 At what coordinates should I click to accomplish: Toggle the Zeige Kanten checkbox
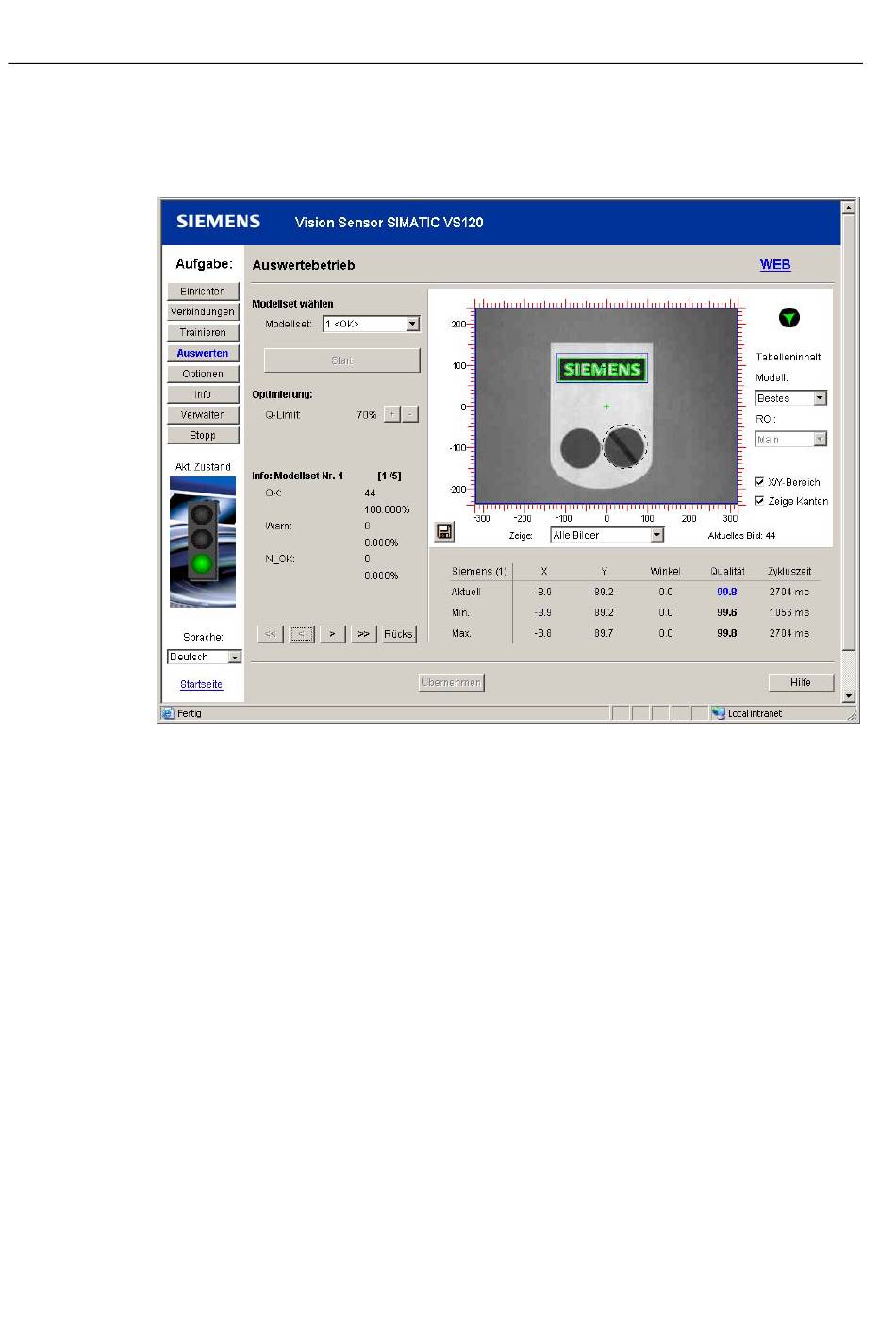[x=760, y=501]
